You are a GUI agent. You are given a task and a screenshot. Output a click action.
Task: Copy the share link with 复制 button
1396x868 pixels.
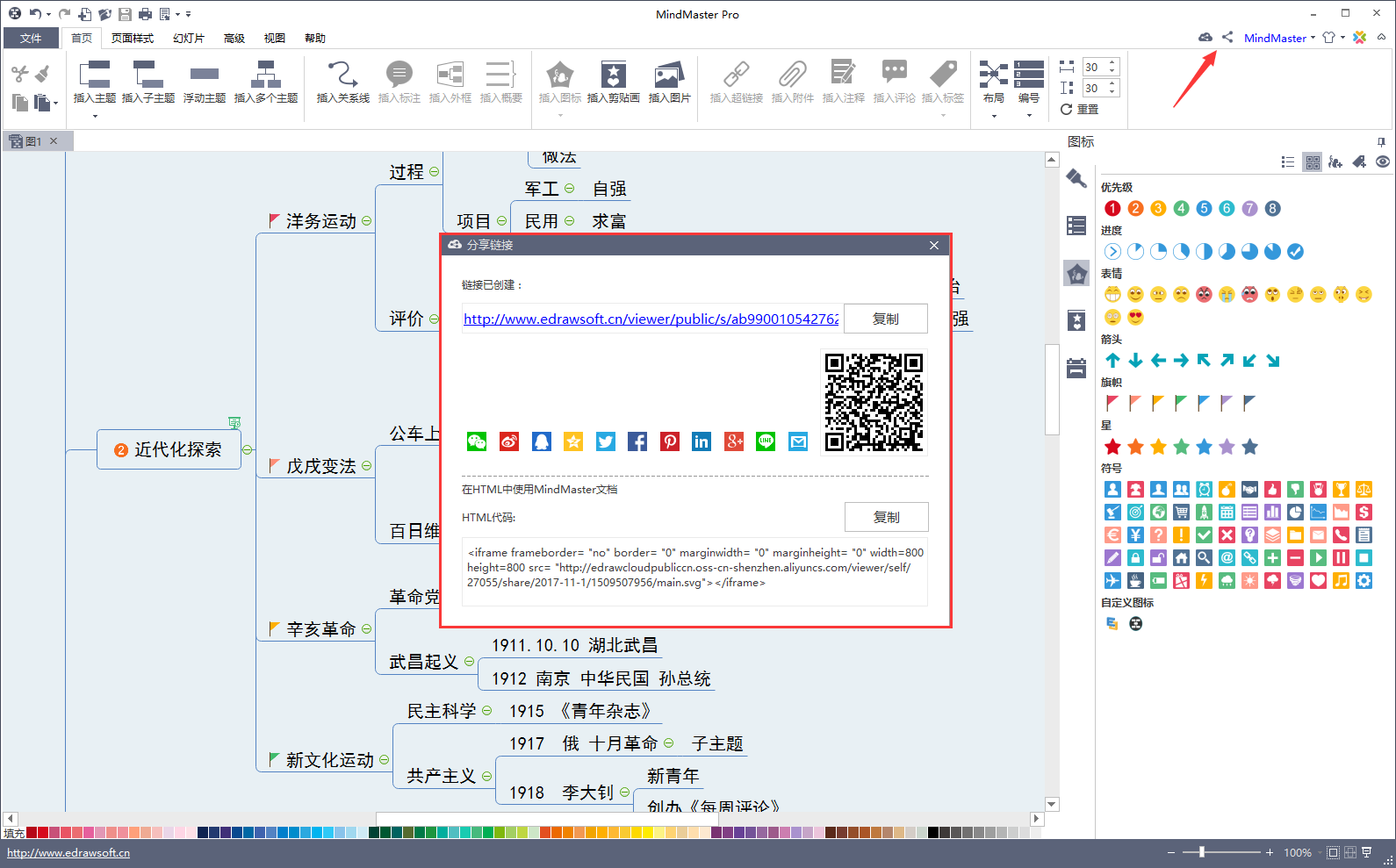pos(885,319)
